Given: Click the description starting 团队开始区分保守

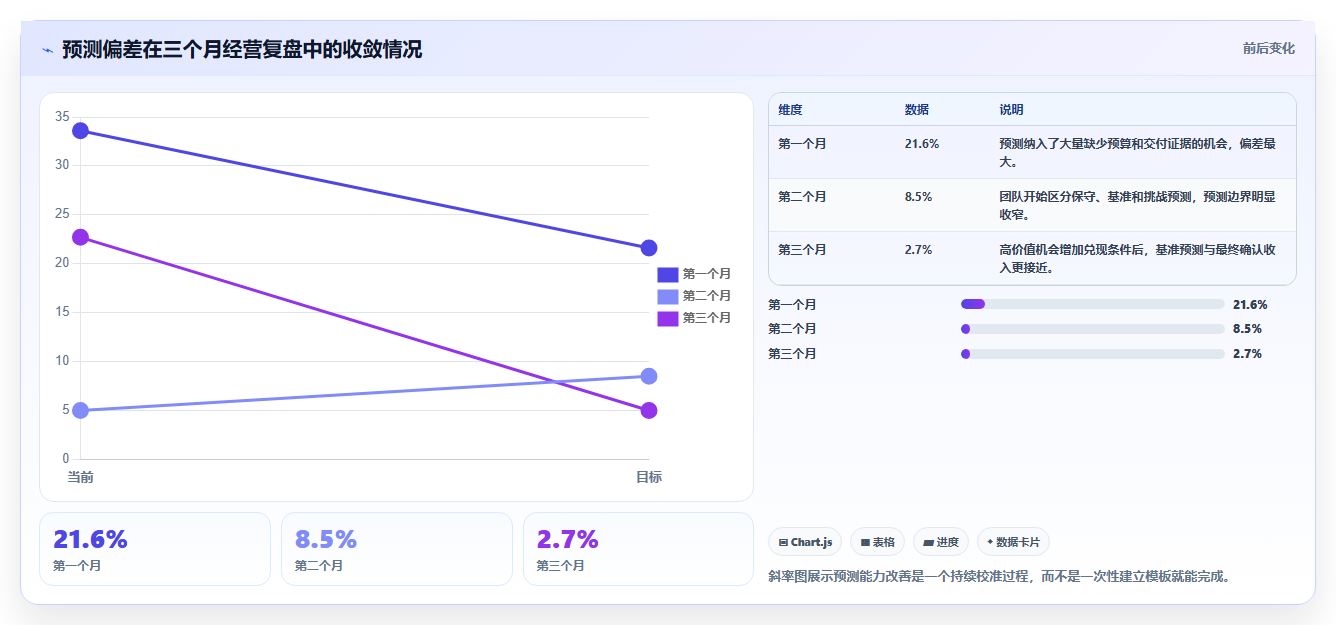Looking at the screenshot, I should coord(1137,205).
